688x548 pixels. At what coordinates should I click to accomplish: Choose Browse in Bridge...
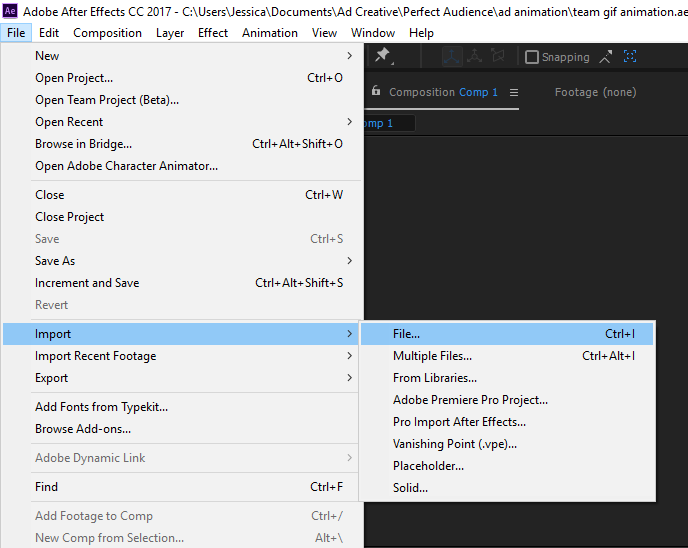[182, 143]
